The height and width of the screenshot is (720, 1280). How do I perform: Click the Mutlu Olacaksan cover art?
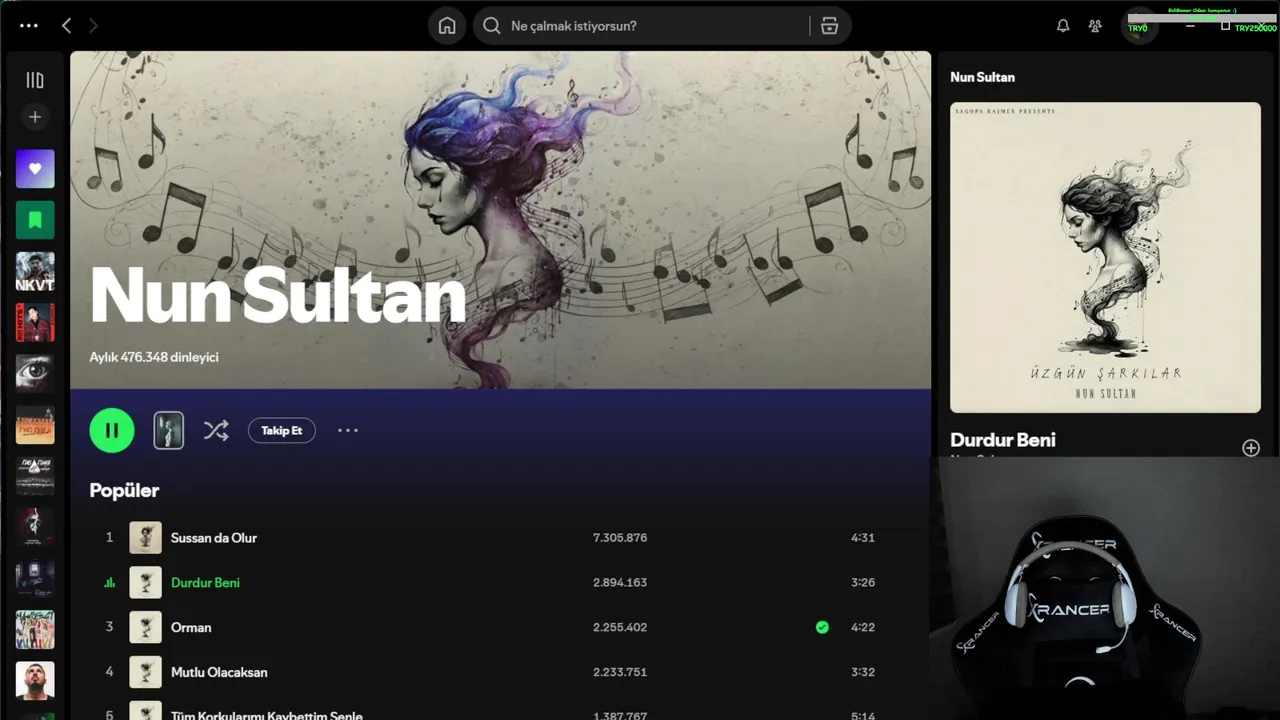[145, 672]
